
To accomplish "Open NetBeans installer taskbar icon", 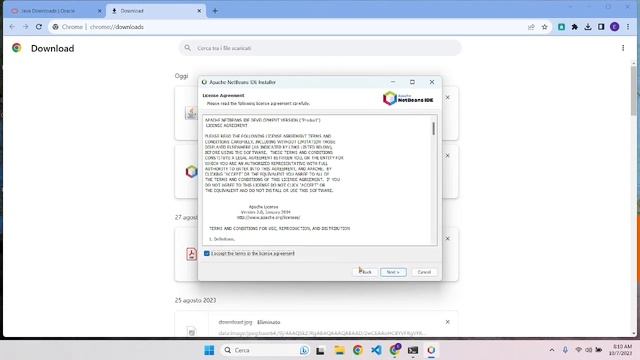I will coord(431,350).
